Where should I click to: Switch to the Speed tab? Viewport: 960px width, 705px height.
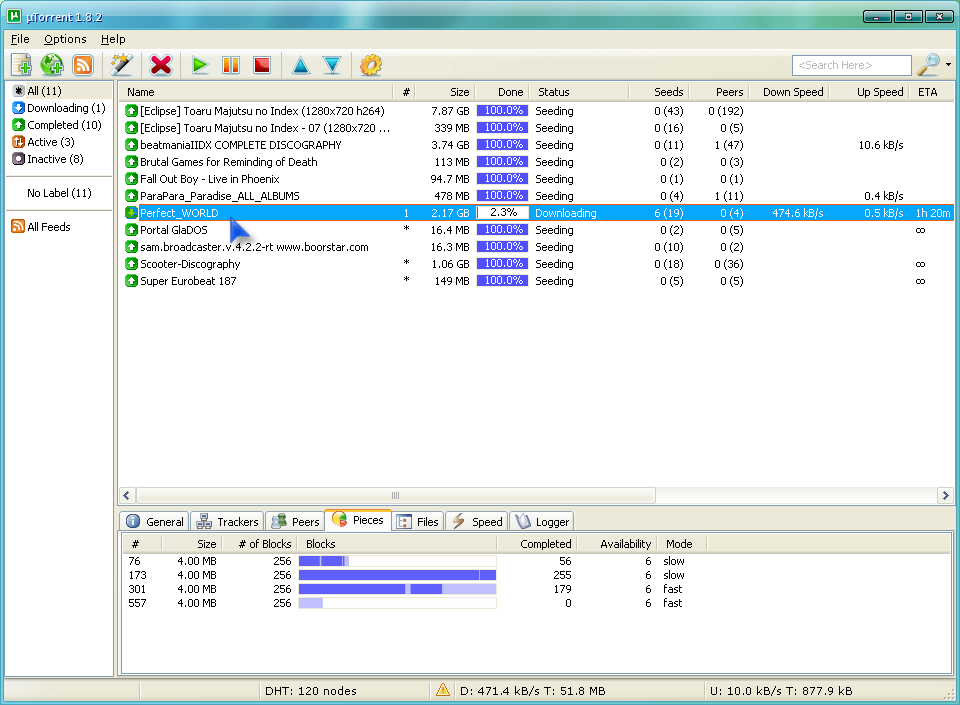tap(477, 522)
